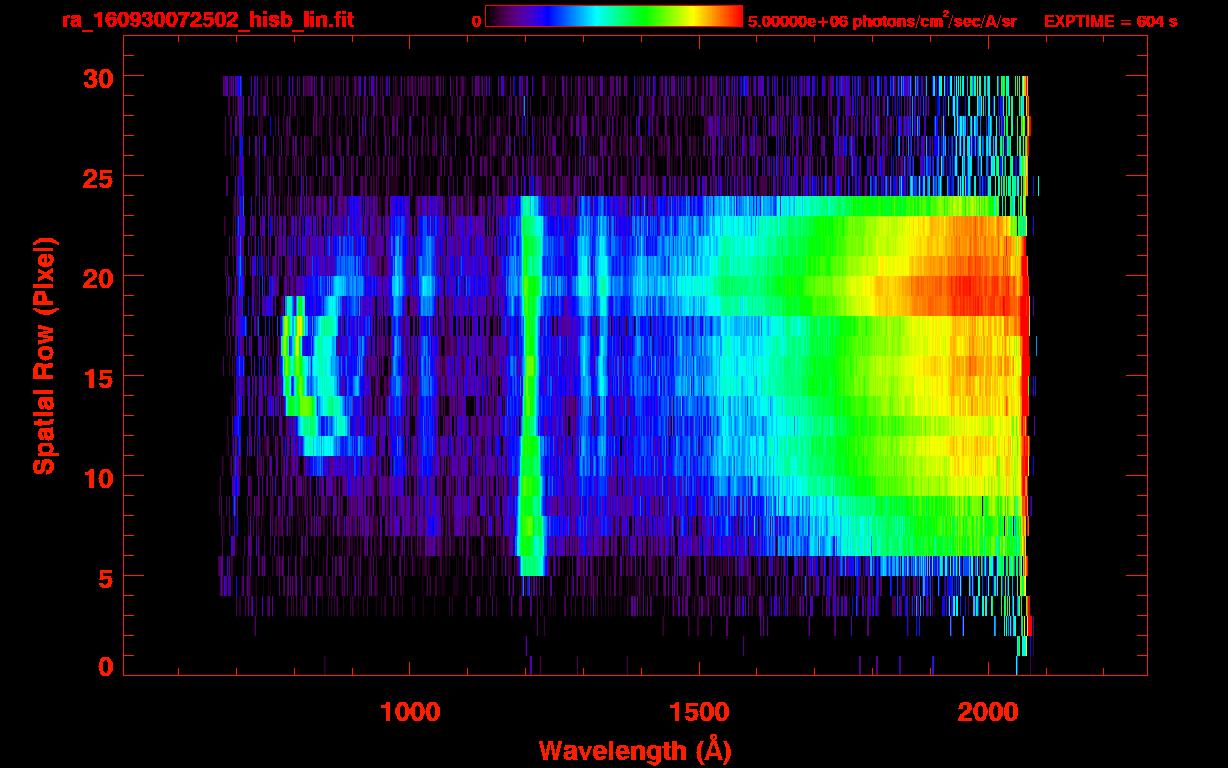This screenshot has width=1228, height=768.
Task: Click the bright vertical emission line near 1216 Å
Action: tap(531, 386)
